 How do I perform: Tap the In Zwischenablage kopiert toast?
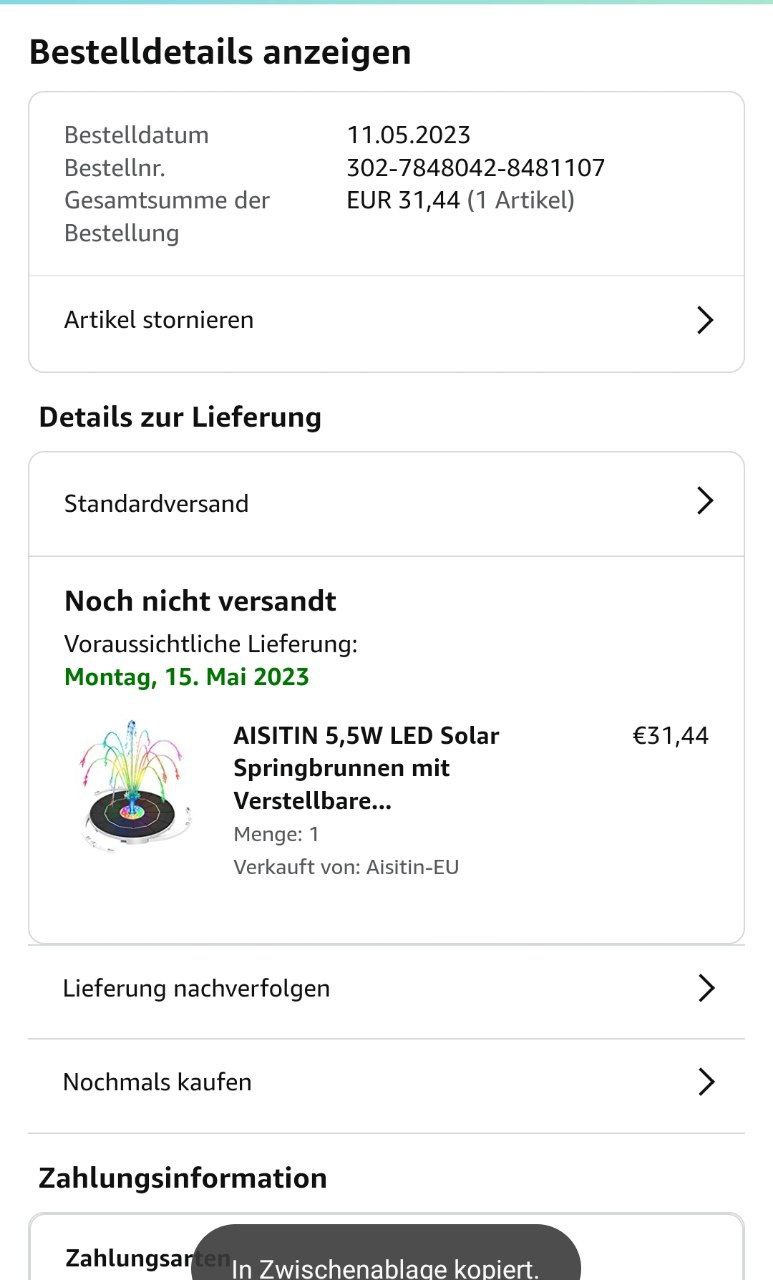tap(386, 1265)
